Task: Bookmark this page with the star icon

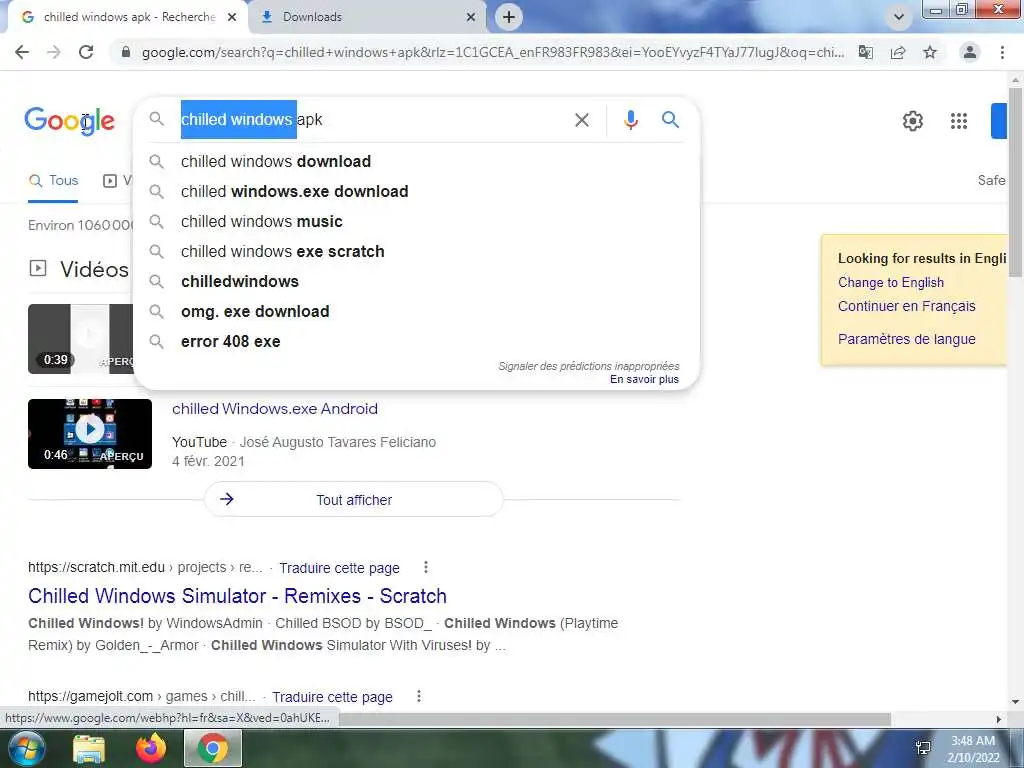Action: pos(930,52)
